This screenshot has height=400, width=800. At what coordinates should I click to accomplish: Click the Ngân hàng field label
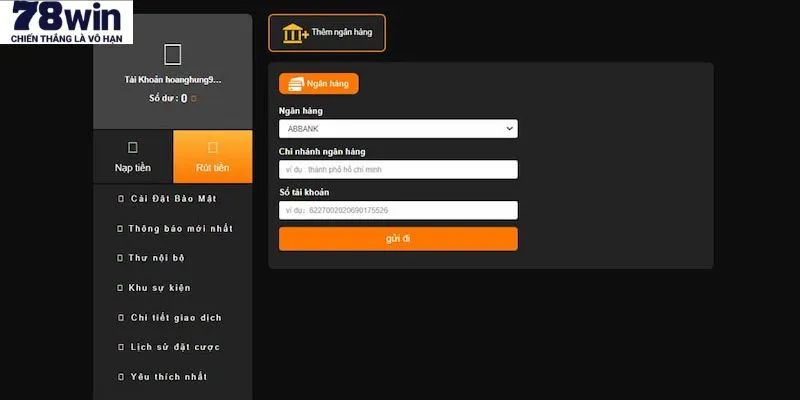pos(301,111)
